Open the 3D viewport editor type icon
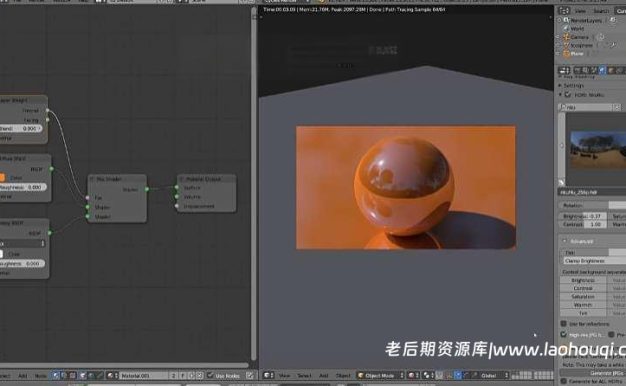The width and height of the screenshot is (626, 386). click(268, 375)
